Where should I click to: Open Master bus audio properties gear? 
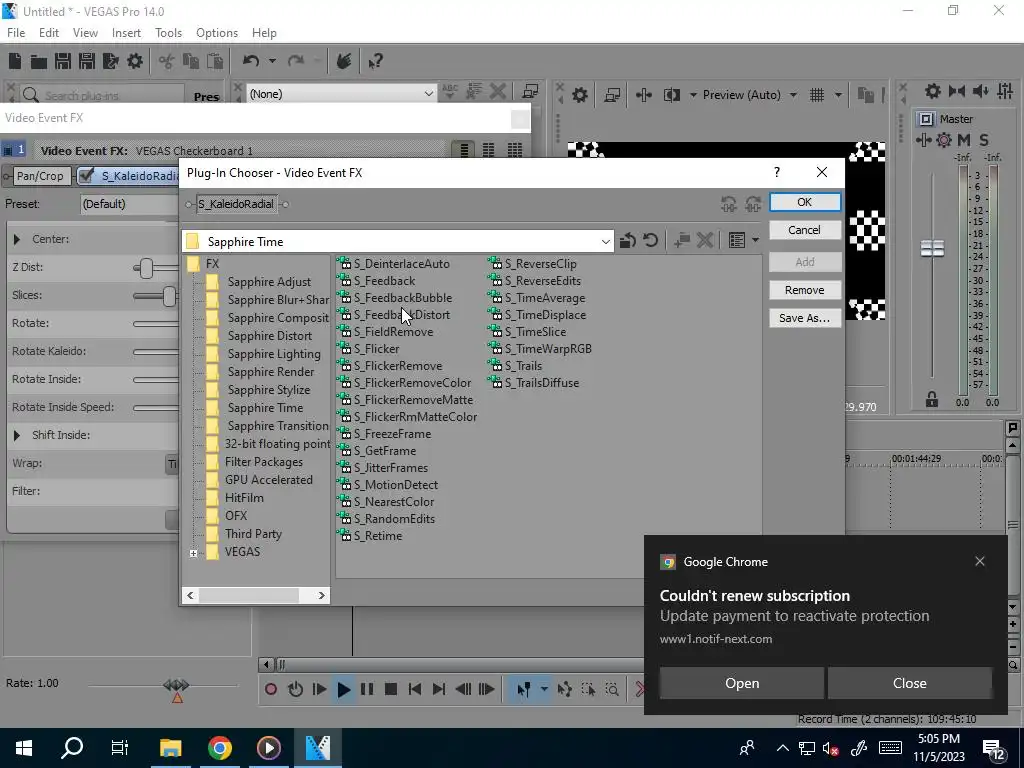tap(933, 91)
